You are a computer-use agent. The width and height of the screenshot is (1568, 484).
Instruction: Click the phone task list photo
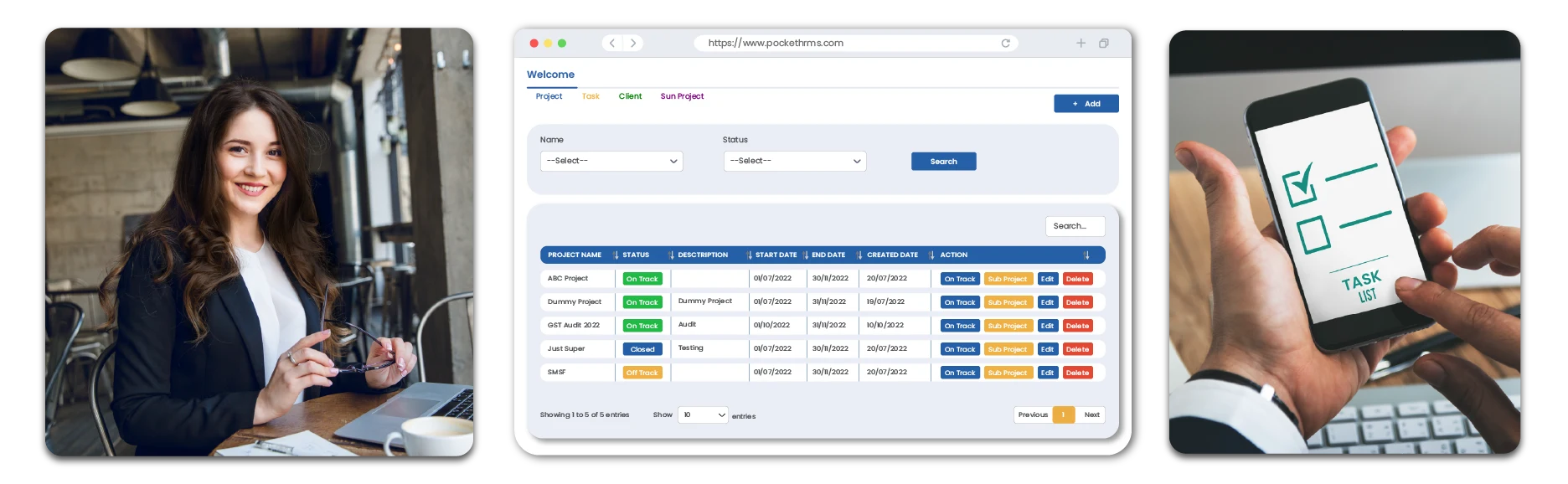coord(1344,242)
